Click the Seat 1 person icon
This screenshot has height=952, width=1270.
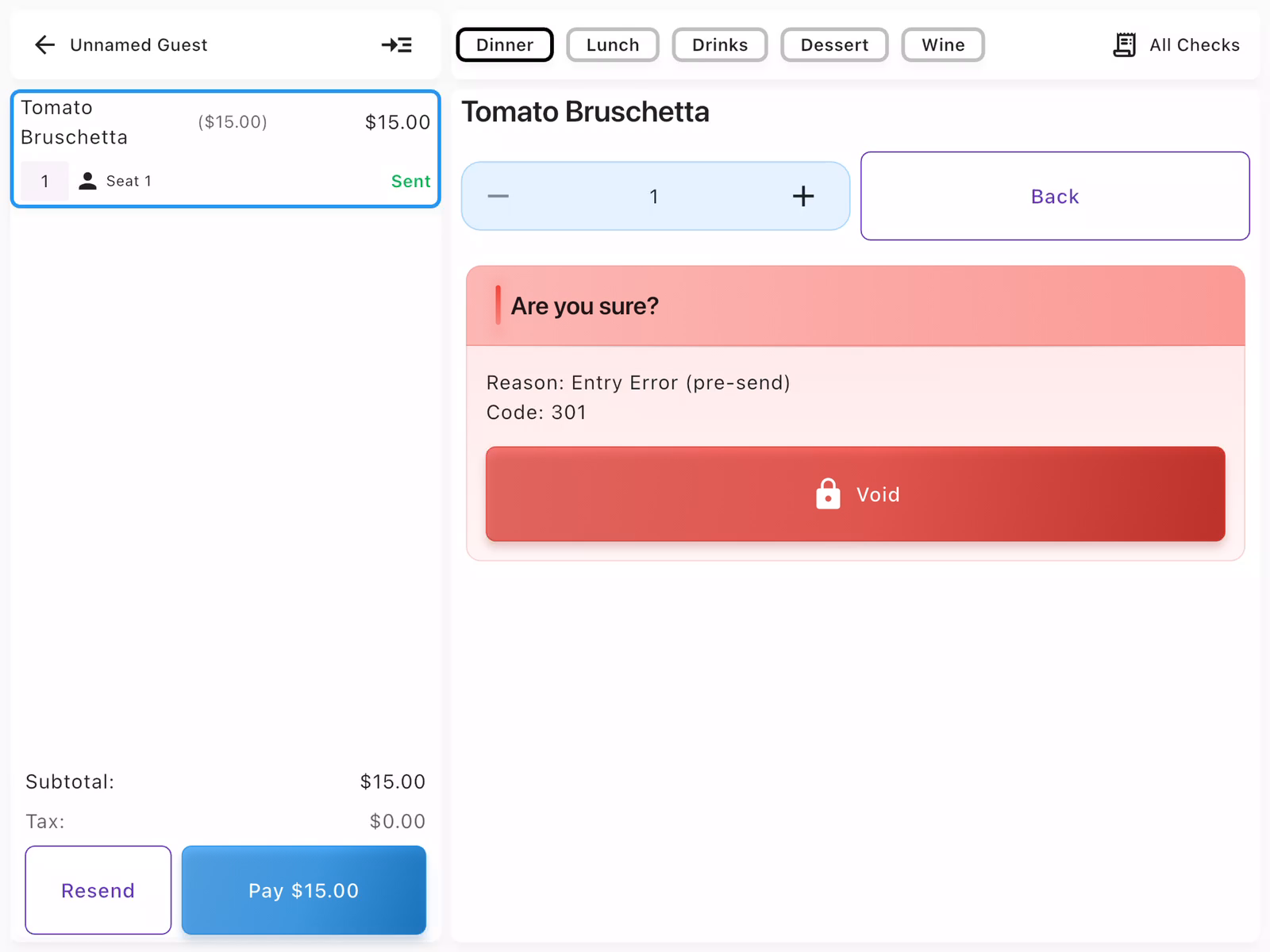[x=88, y=182]
